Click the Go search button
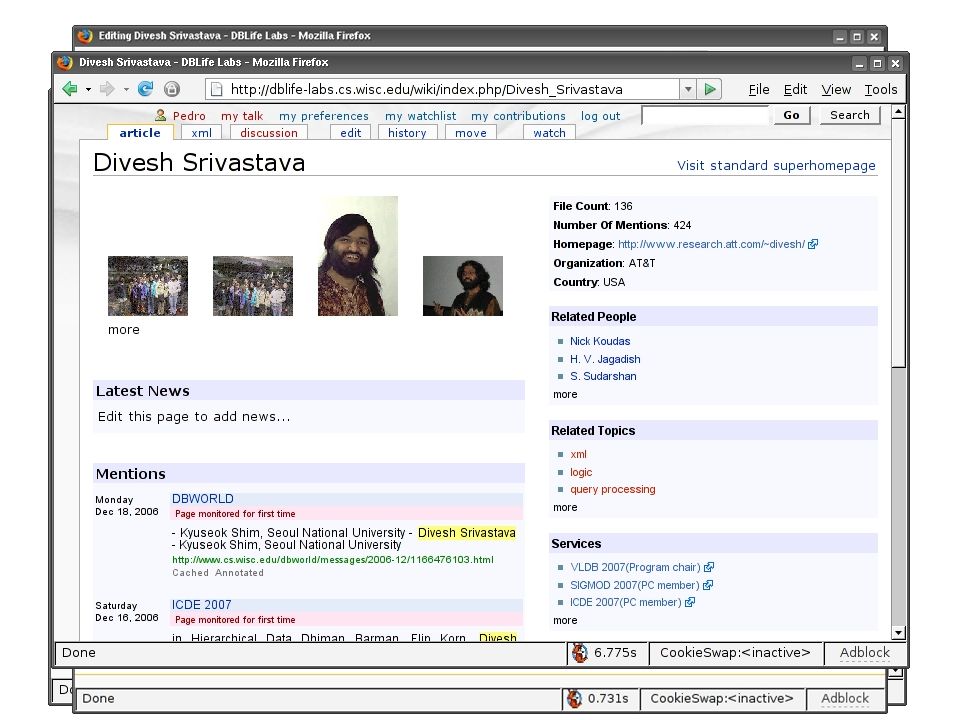 (x=792, y=115)
